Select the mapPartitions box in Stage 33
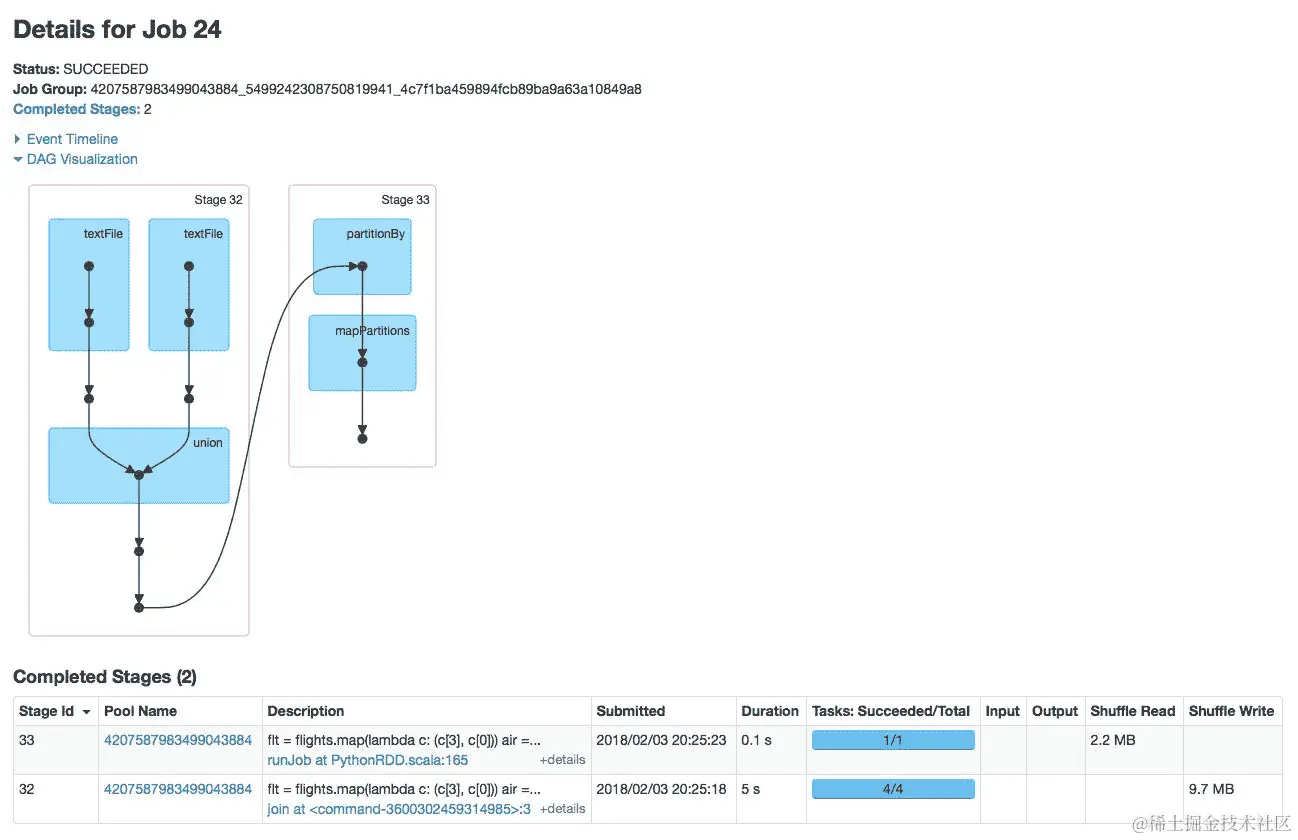The height and width of the screenshot is (840, 1298). pos(362,353)
